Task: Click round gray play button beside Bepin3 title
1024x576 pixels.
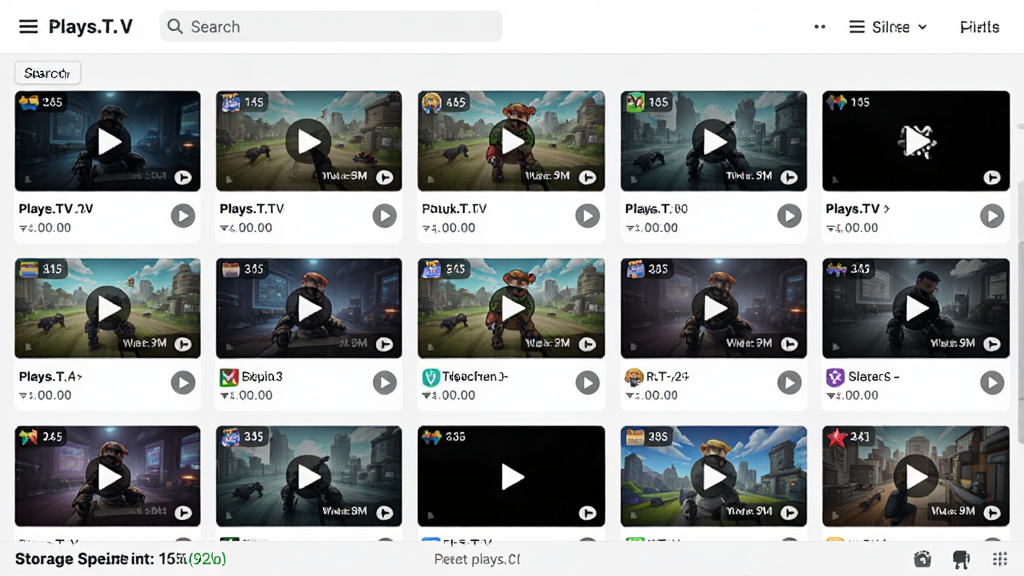Action: click(385, 383)
